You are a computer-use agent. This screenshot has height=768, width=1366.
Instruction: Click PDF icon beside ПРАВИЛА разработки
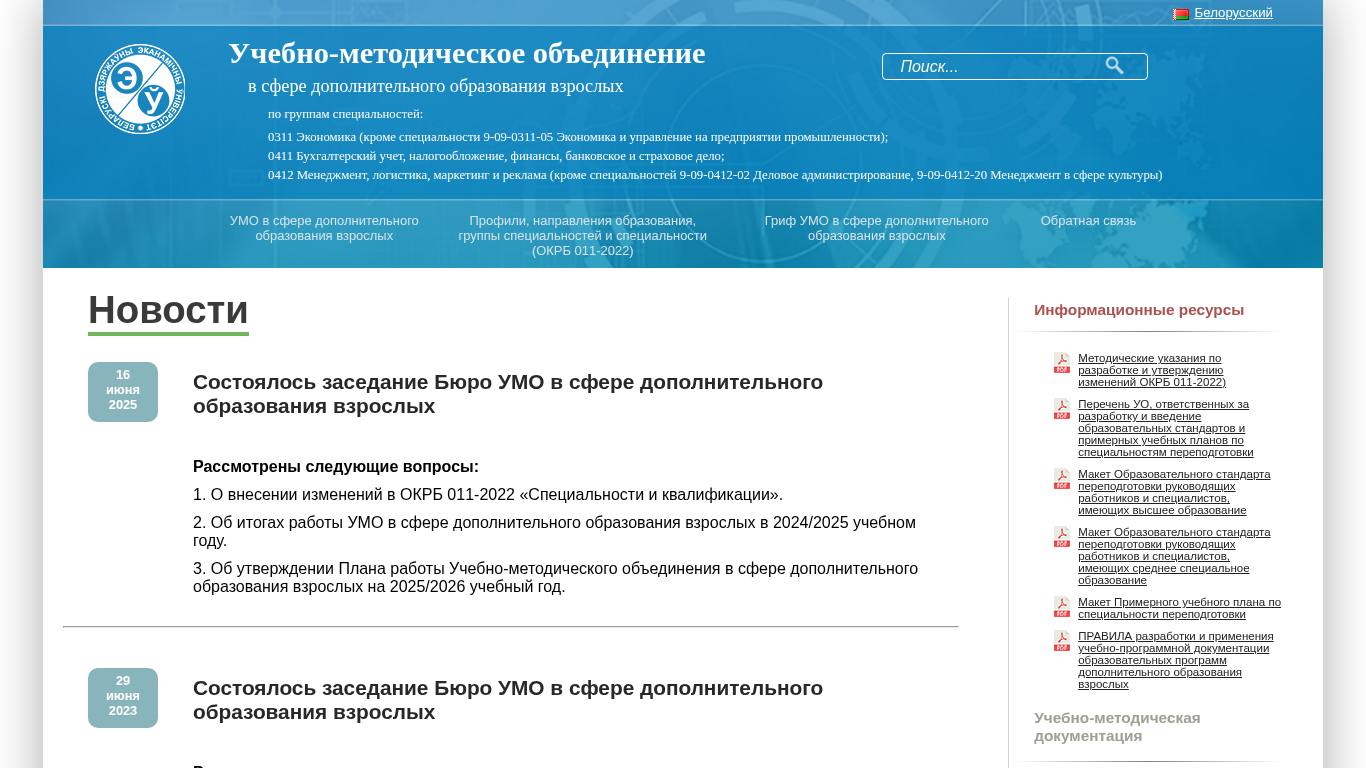1062,641
